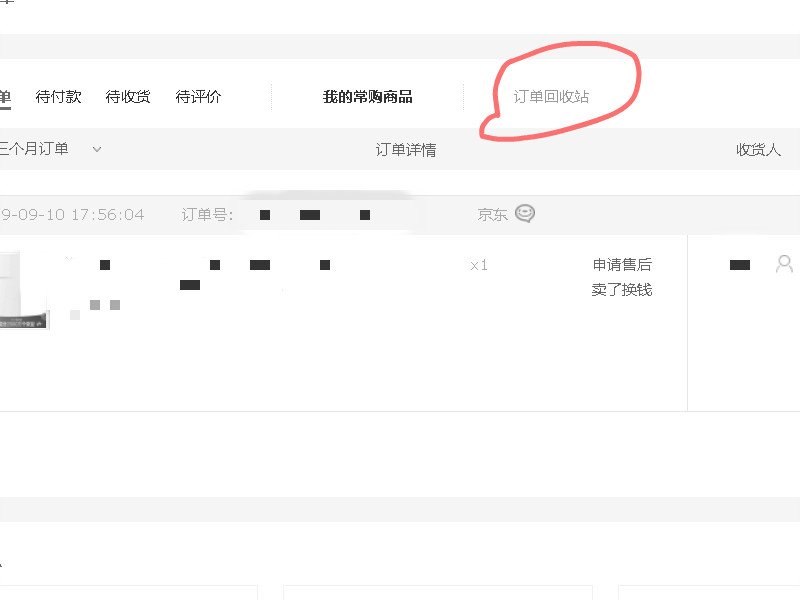Image resolution: width=800 pixels, height=600 pixels.
Task: Click the 订单详情 column header
Action: coord(406,149)
